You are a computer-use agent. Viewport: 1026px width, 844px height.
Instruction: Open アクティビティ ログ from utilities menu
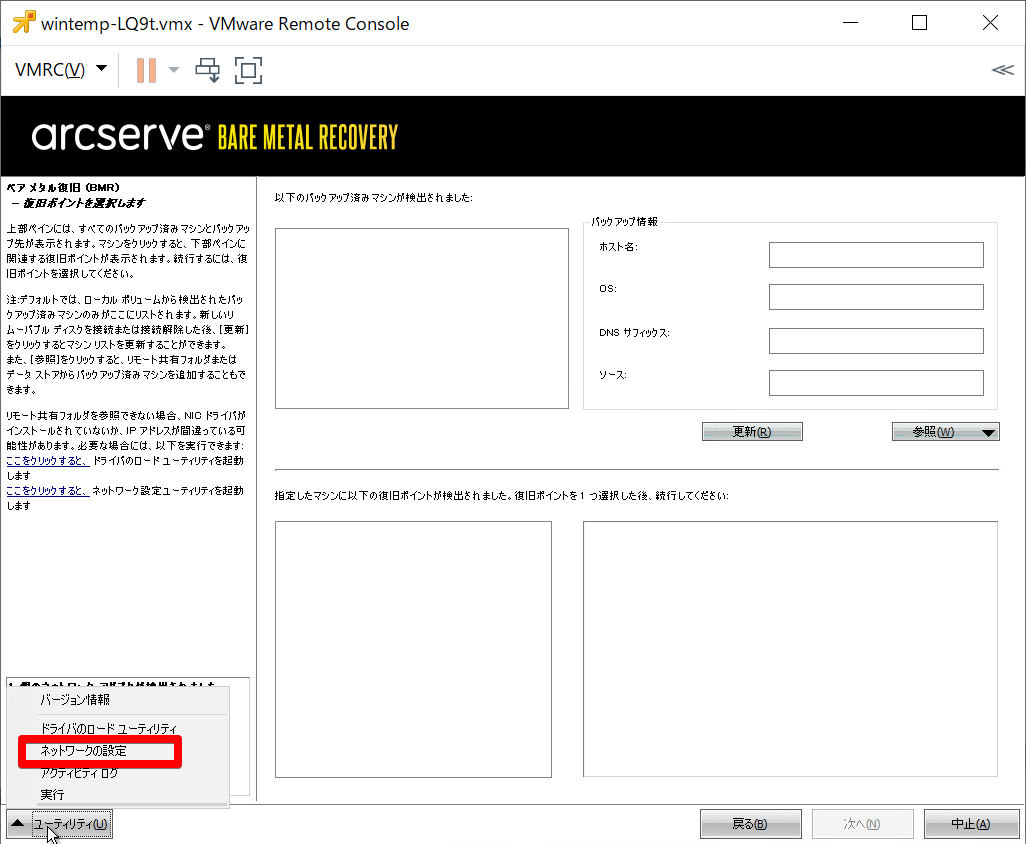(x=79, y=773)
